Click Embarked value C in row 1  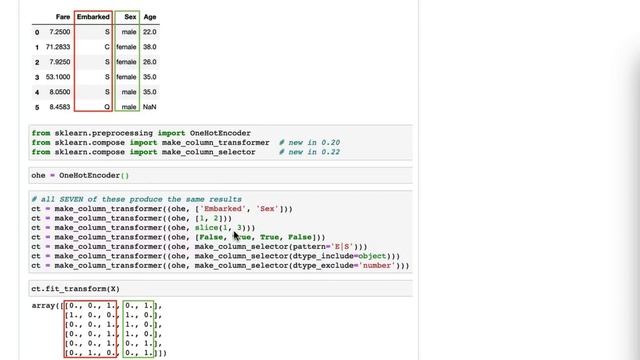click(x=107, y=47)
